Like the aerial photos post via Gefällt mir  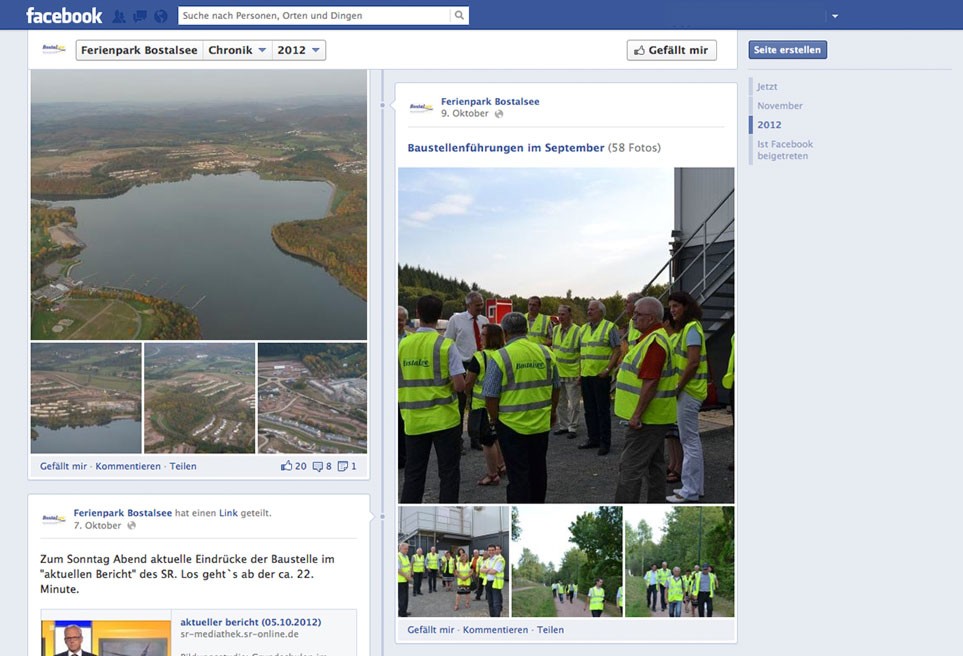[63, 466]
